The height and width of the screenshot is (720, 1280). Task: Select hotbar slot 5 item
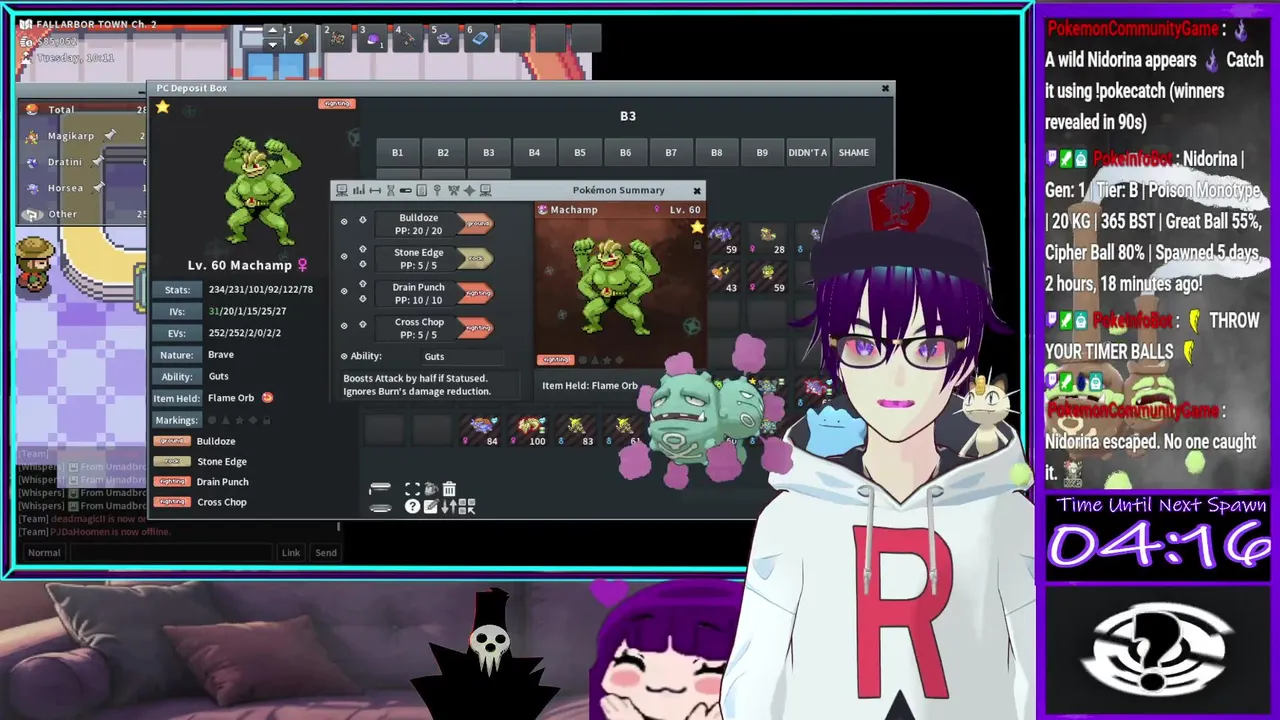coord(444,38)
